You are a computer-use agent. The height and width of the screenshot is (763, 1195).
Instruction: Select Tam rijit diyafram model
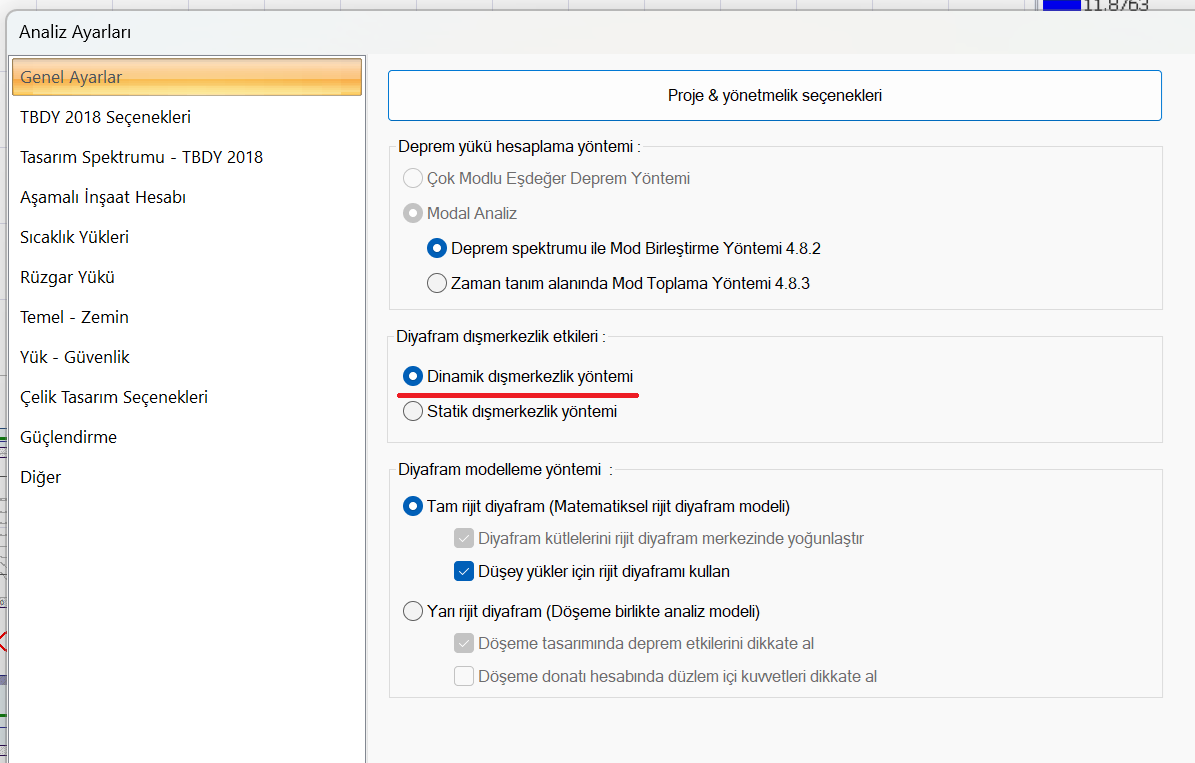coord(412,506)
